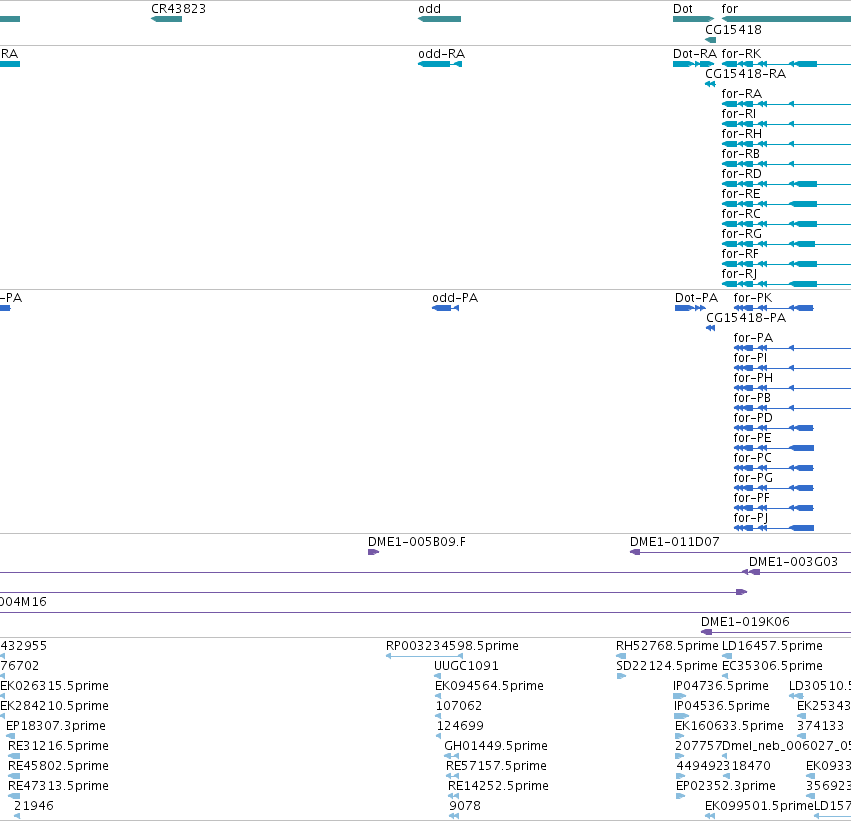
Task: Click the Dot-RA transcript label
Action: click(695, 54)
